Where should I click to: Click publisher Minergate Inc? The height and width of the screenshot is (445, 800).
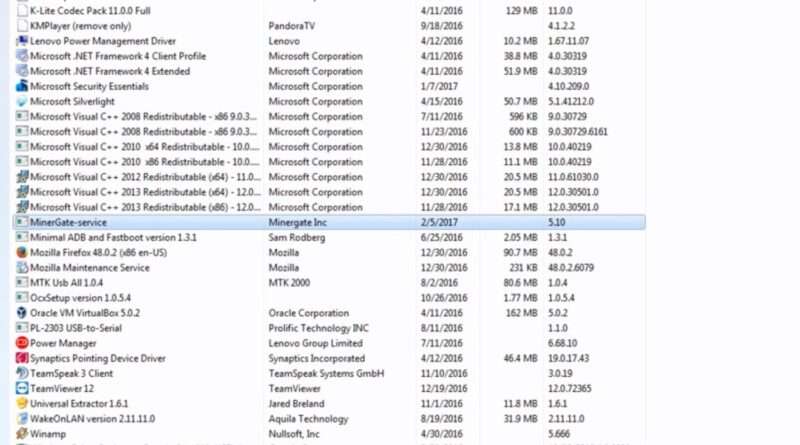point(297,222)
